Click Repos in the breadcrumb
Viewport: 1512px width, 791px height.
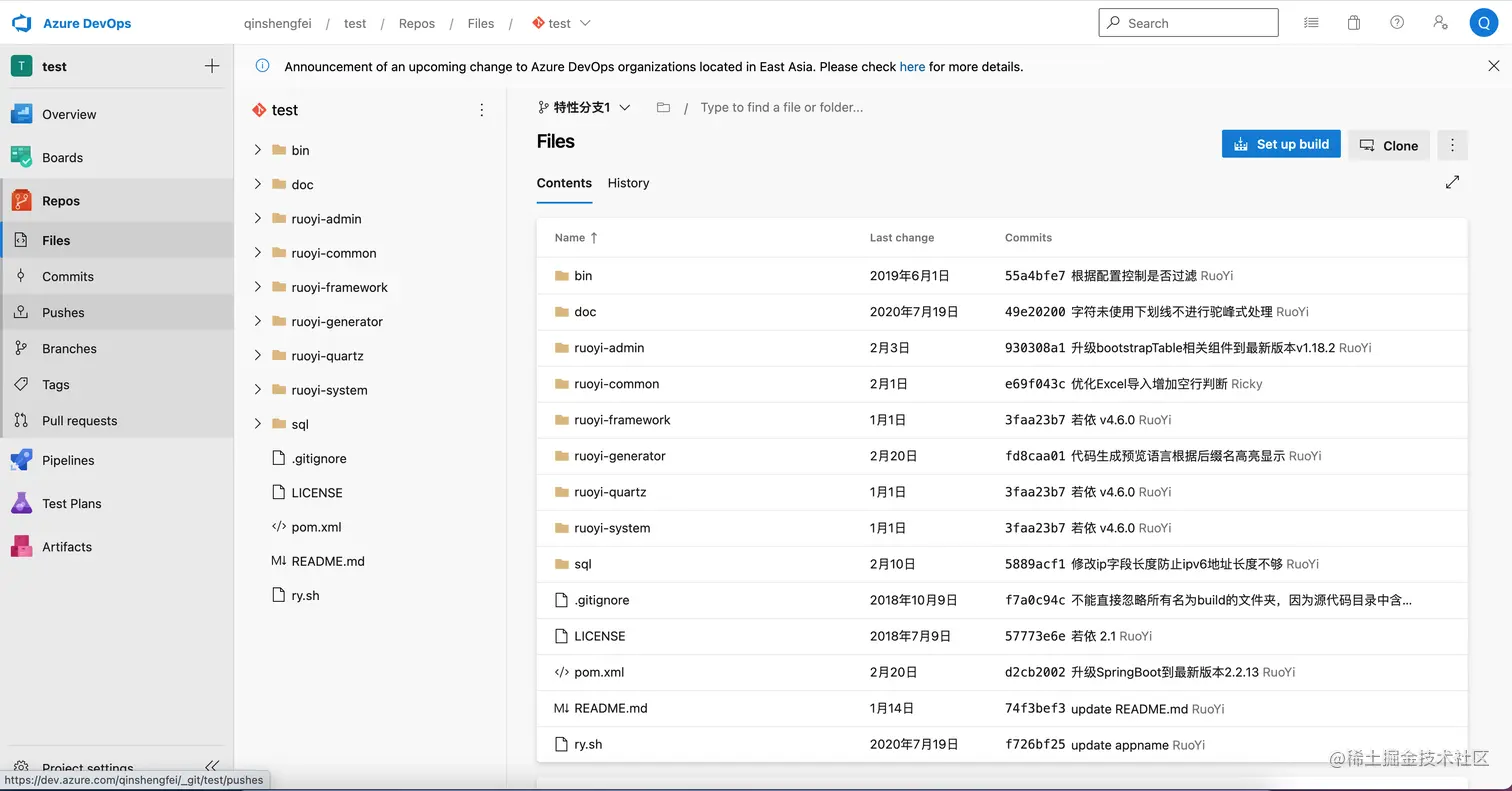(417, 23)
